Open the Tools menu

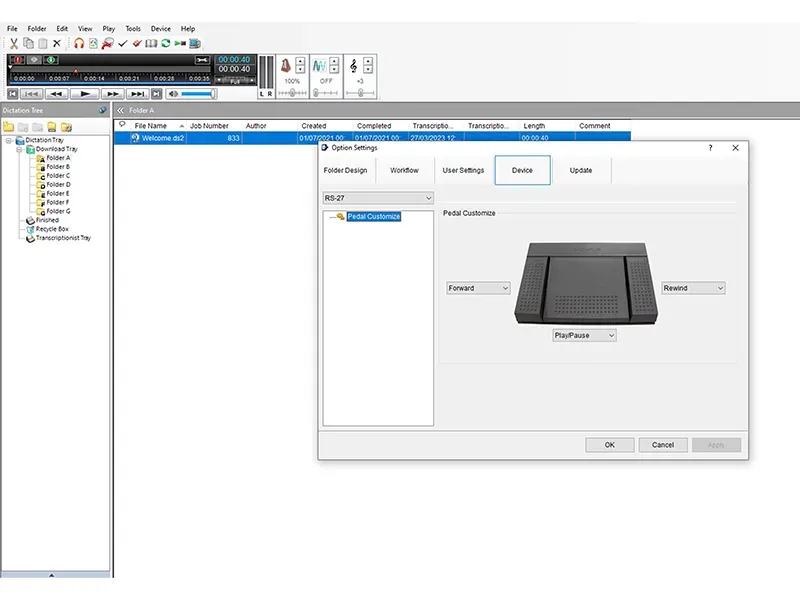pyautogui.click(x=133, y=29)
